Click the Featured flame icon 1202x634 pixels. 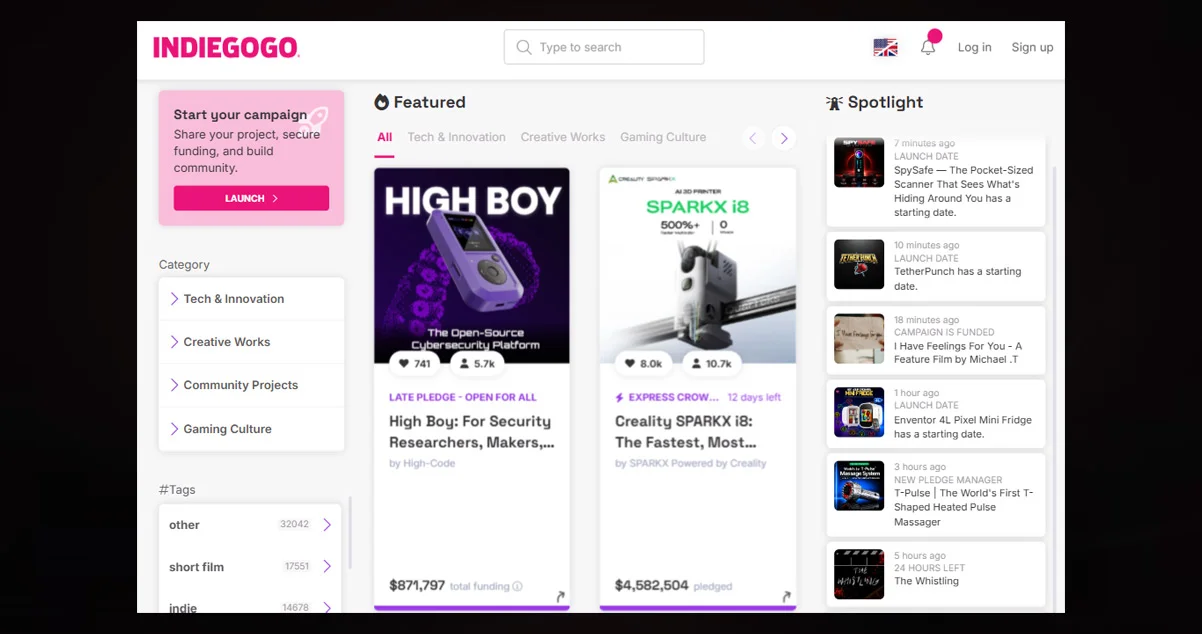[381, 102]
